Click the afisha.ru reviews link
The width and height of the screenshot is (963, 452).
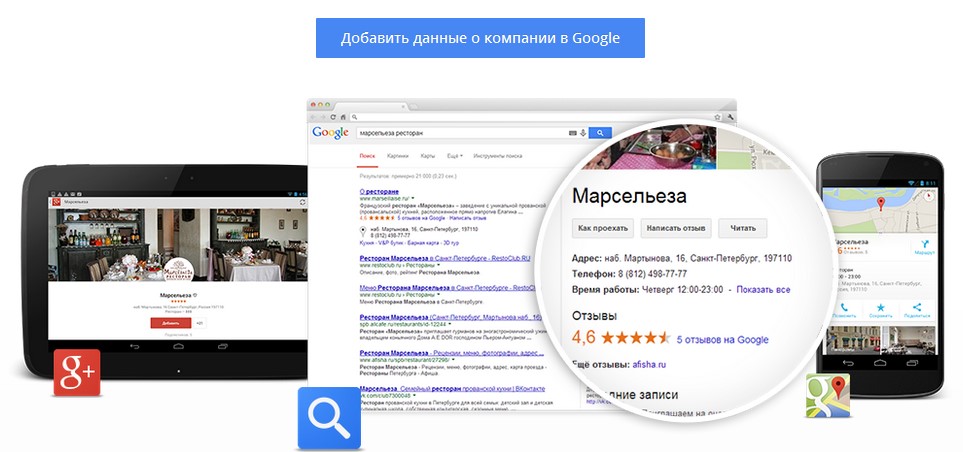point(649,364)
